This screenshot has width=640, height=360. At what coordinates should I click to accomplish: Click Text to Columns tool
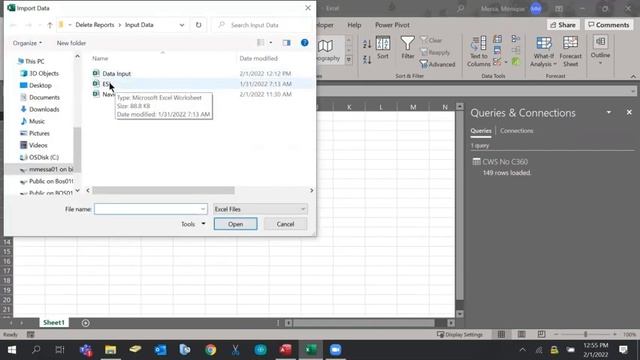point(478,51)
